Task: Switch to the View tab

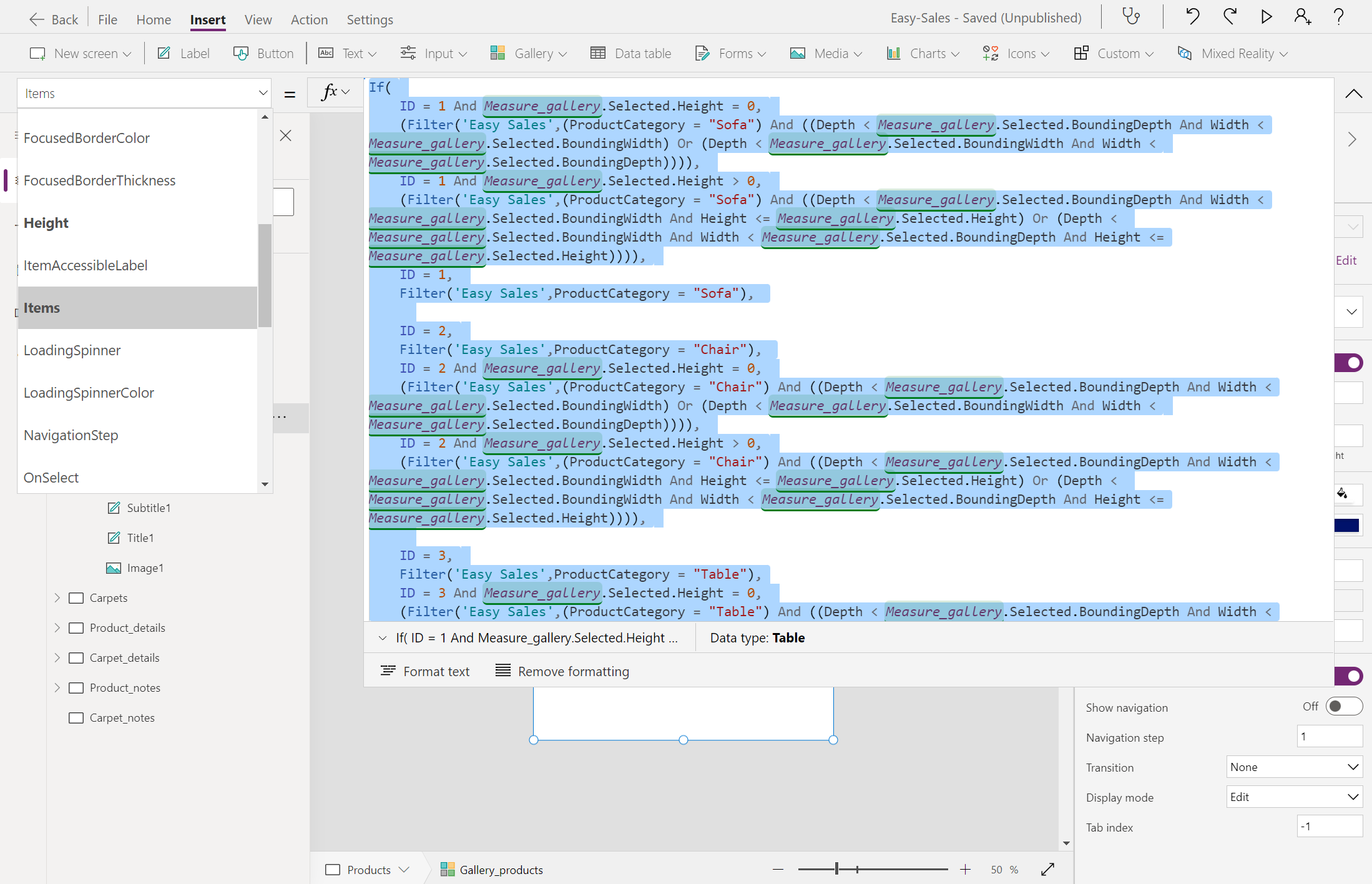Action: [258, 19]
